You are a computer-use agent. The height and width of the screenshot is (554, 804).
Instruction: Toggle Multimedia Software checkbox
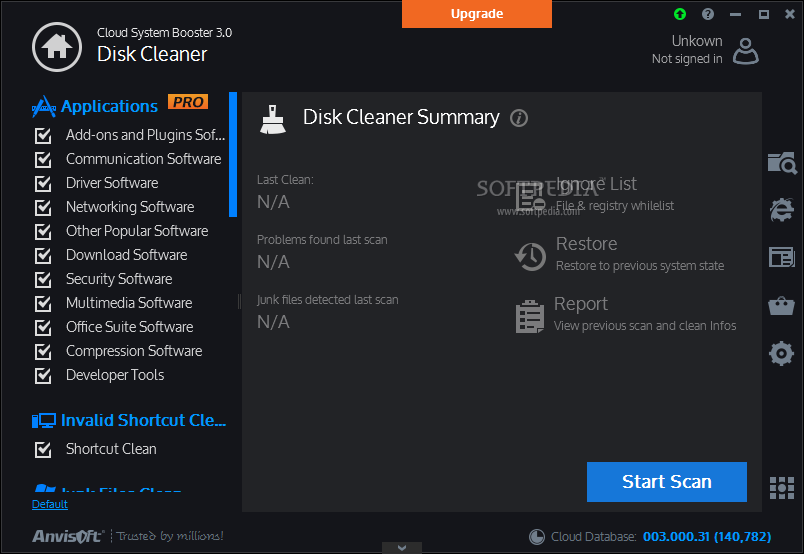coord(43,304)
